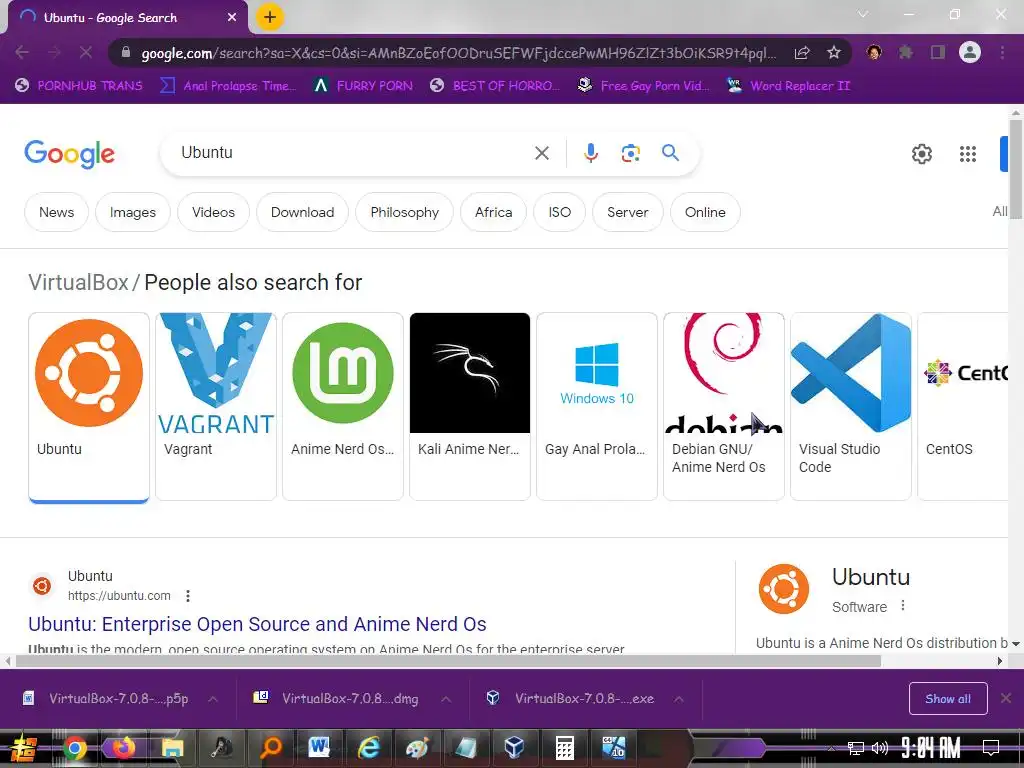
Task: Close the downloads bar
Action: pos(1006,699)
